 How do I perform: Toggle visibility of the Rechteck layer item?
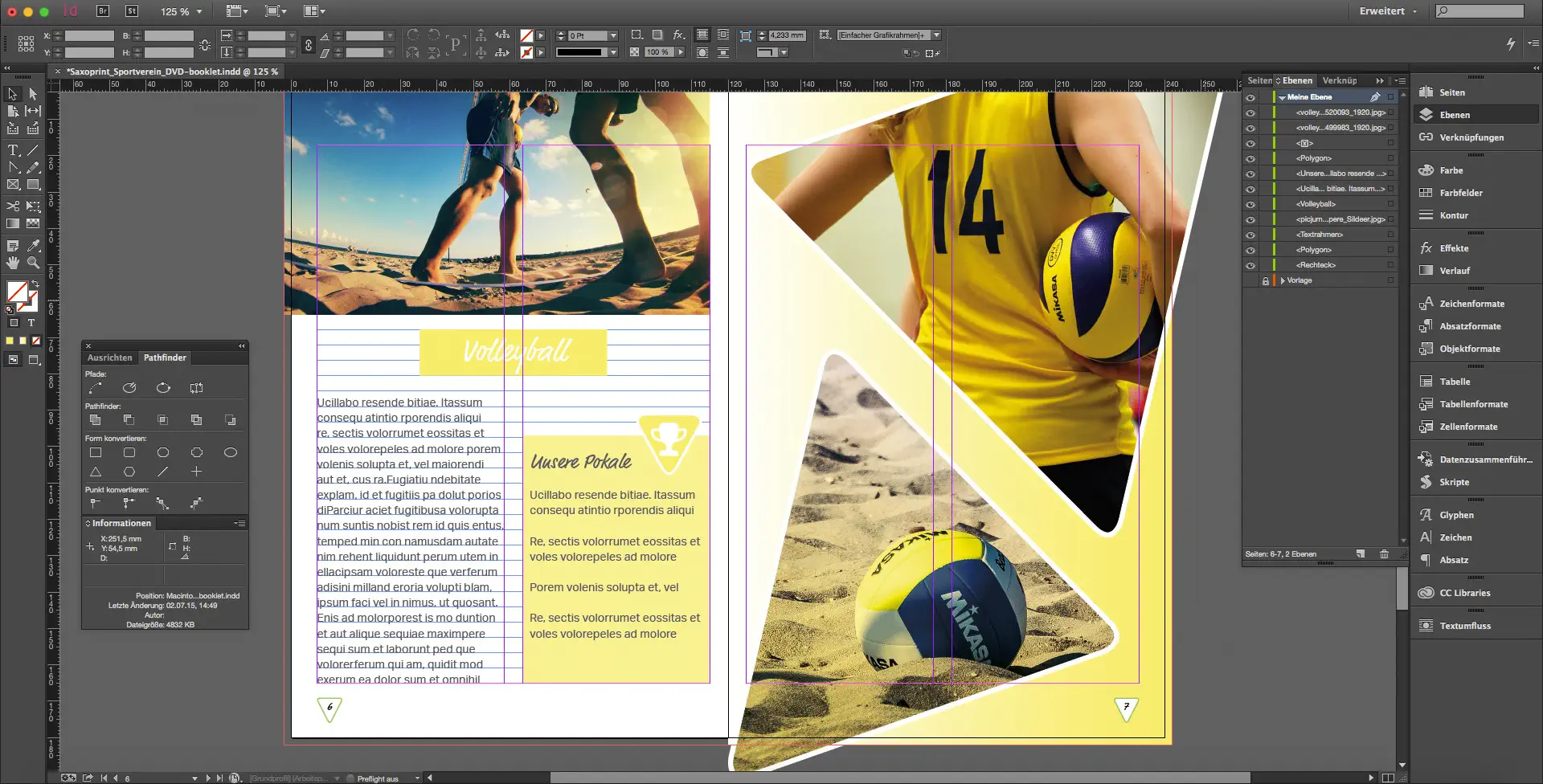(x=1250, y=265)
